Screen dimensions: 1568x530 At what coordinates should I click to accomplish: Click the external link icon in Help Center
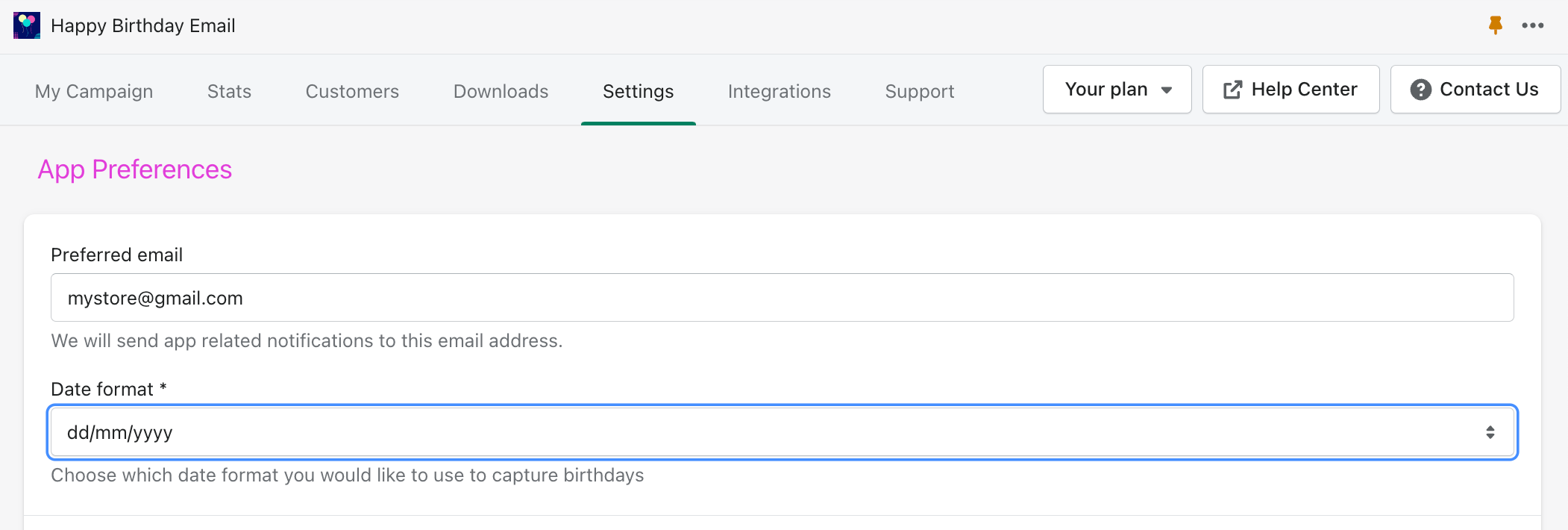pos(1232,90)
